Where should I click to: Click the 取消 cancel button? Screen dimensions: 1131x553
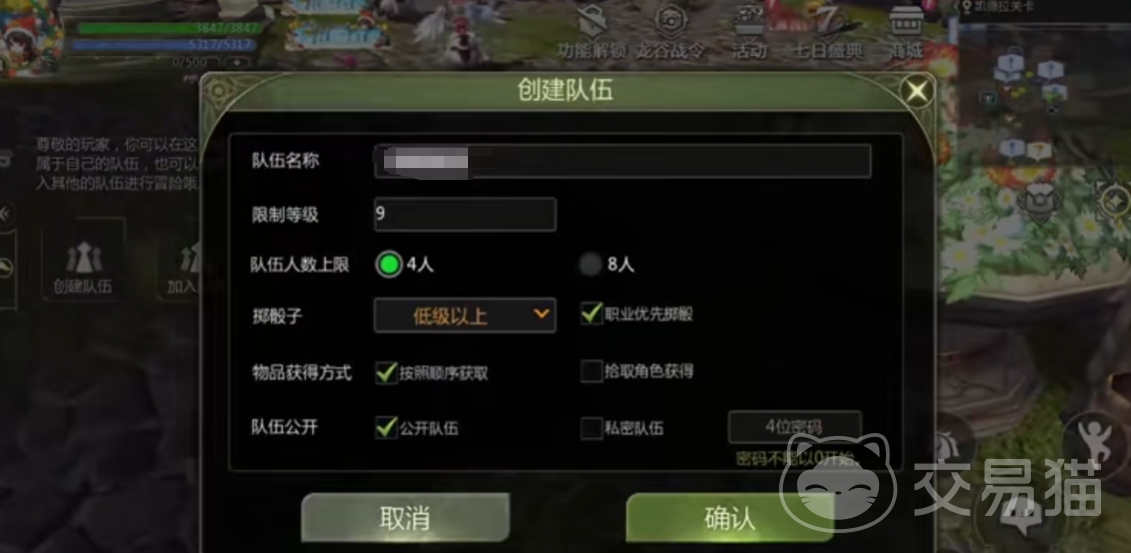405,518
